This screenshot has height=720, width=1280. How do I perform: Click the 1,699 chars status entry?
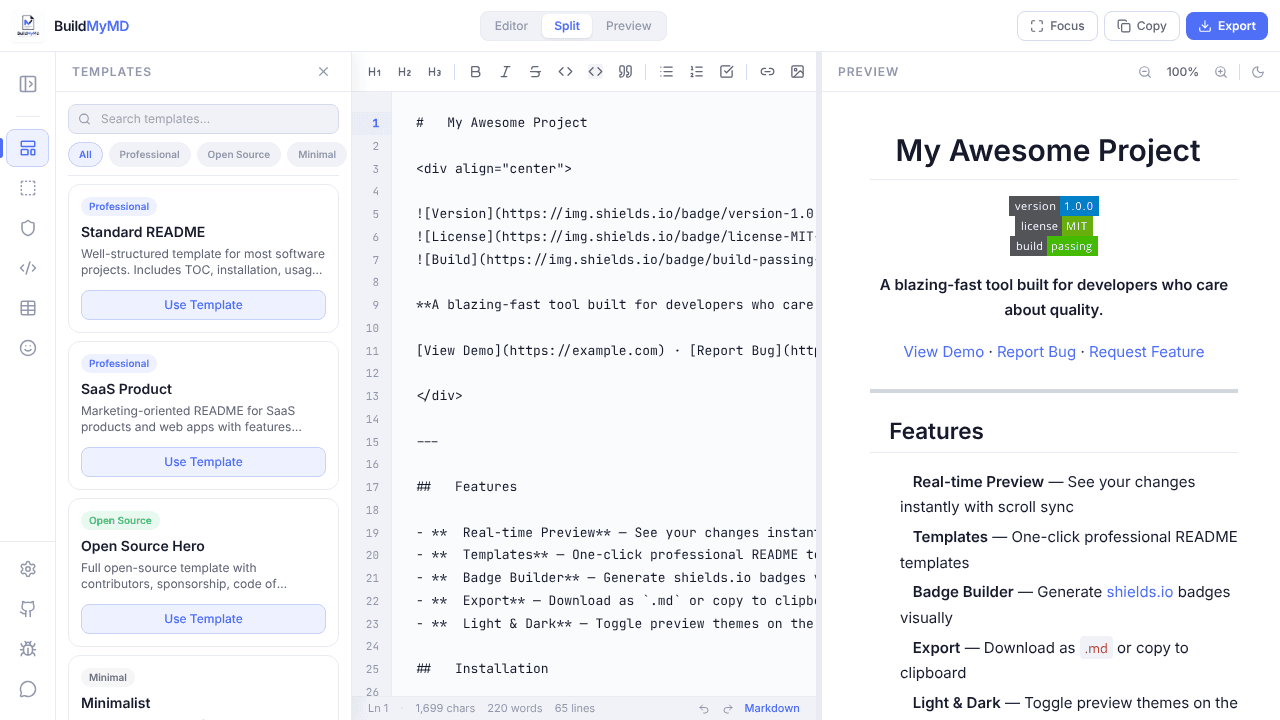coord(445,708)
